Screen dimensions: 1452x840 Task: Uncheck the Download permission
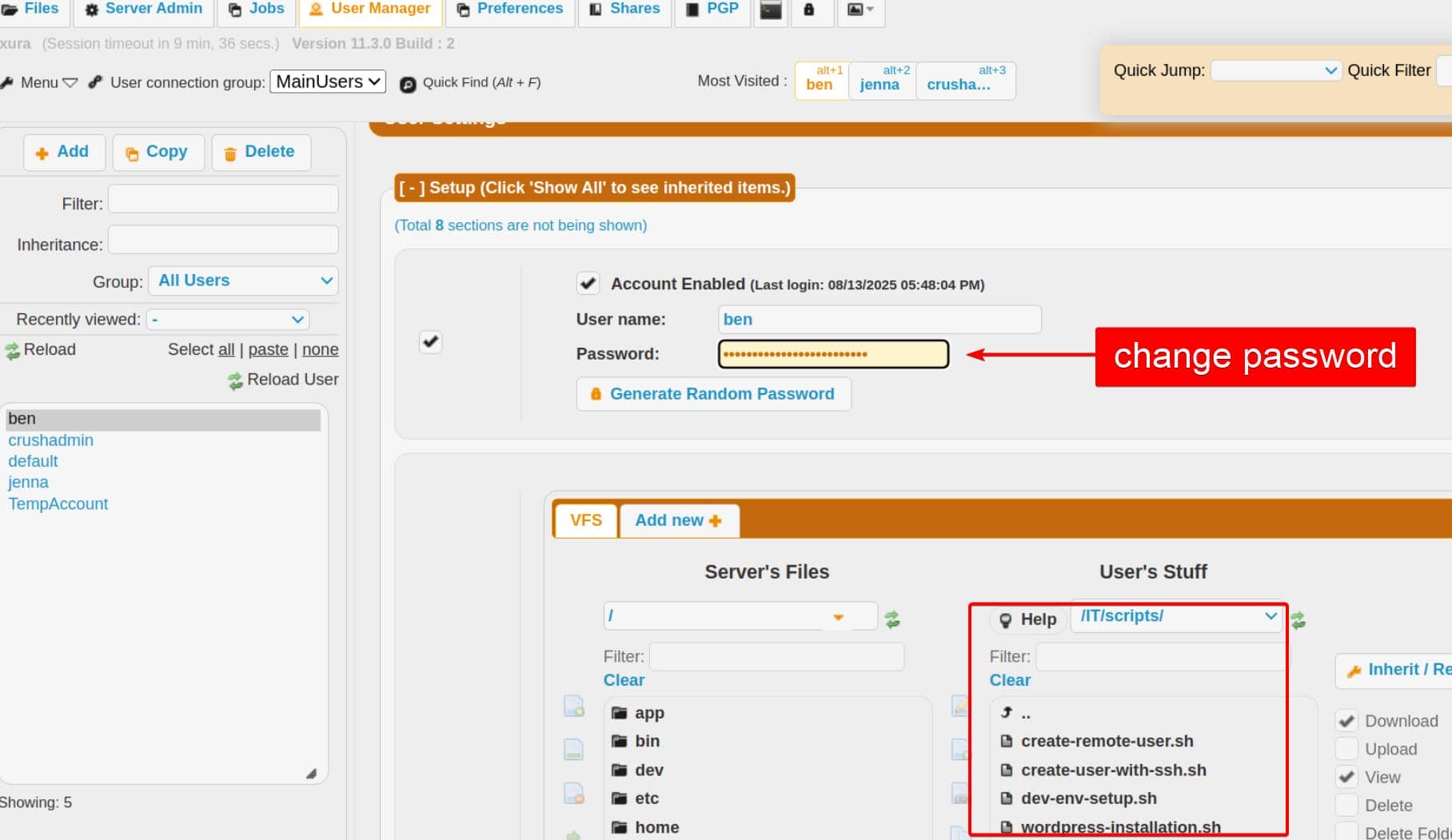click(1347, 721)
